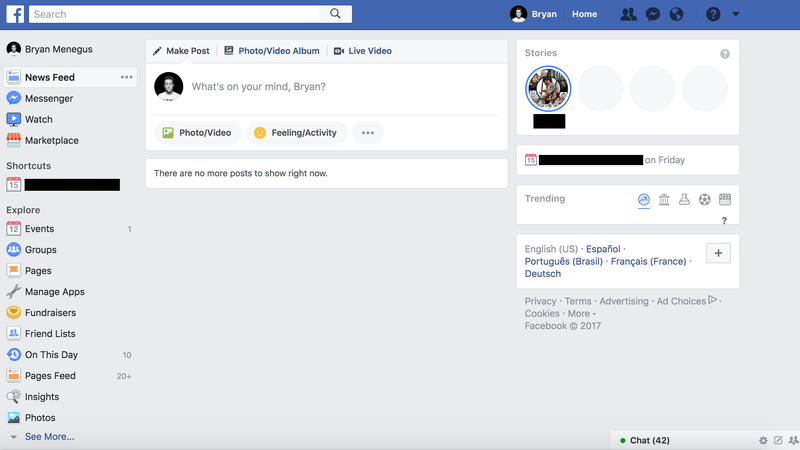This screenshot has height=450, width=800.
Task: Open Messenger icon in top bar
Action: point(653,14)
